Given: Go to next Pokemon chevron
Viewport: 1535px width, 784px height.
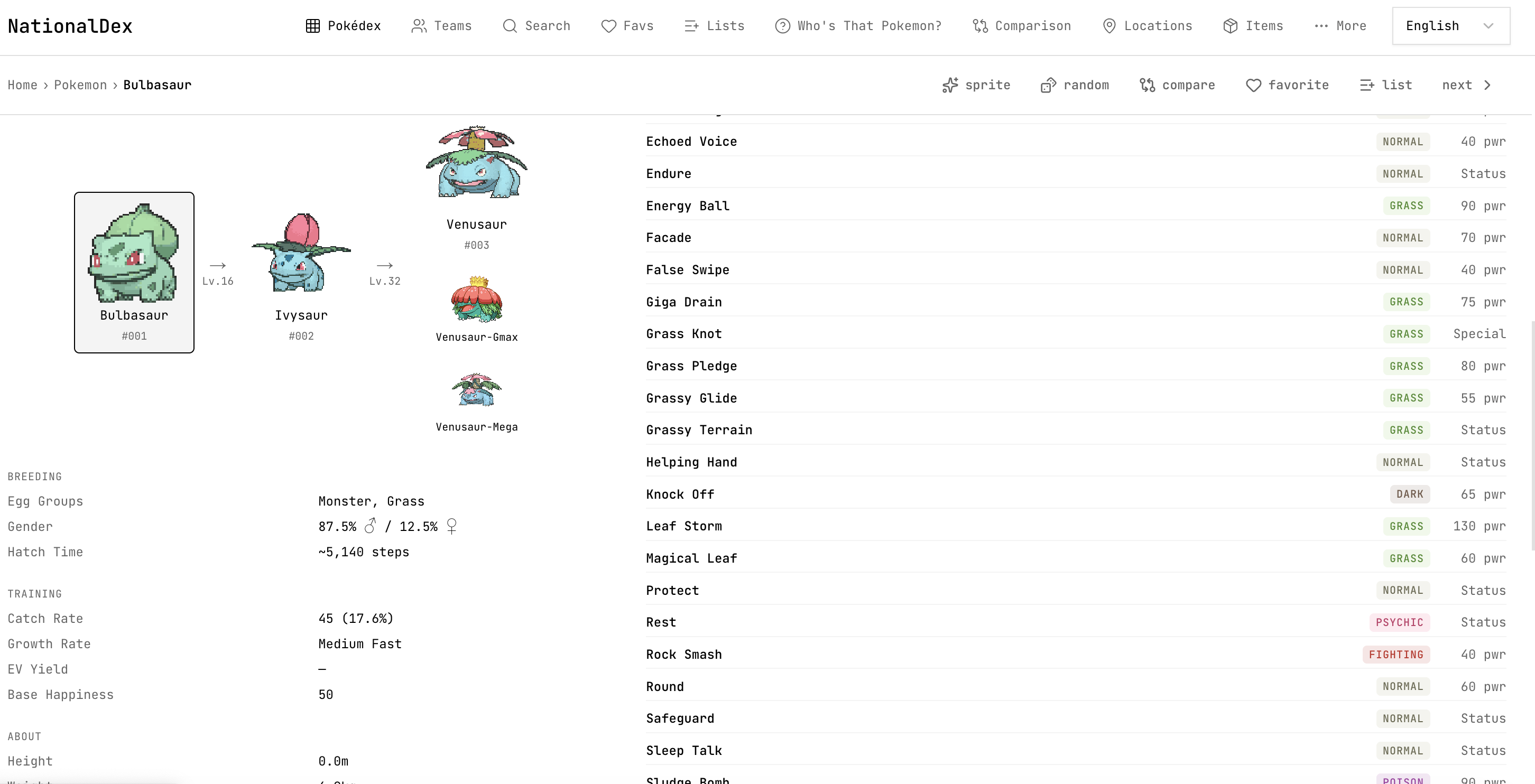Looking at the screenshot, I should [x=1487, y=85].
